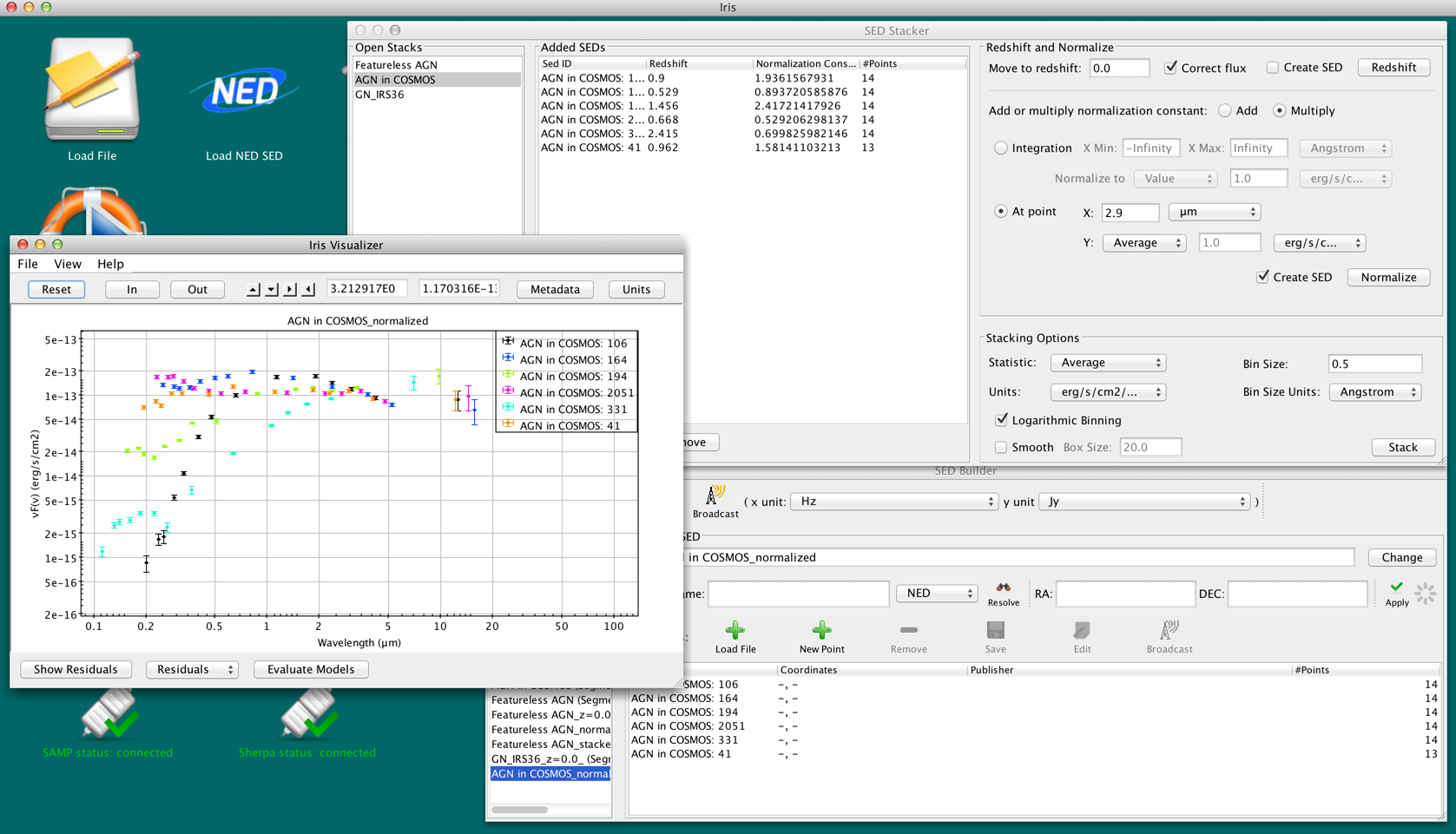The width and height of the screenshot is (1456, 834).
Task: Select the Multiply radio button
Action: [x=1279, y=110]
